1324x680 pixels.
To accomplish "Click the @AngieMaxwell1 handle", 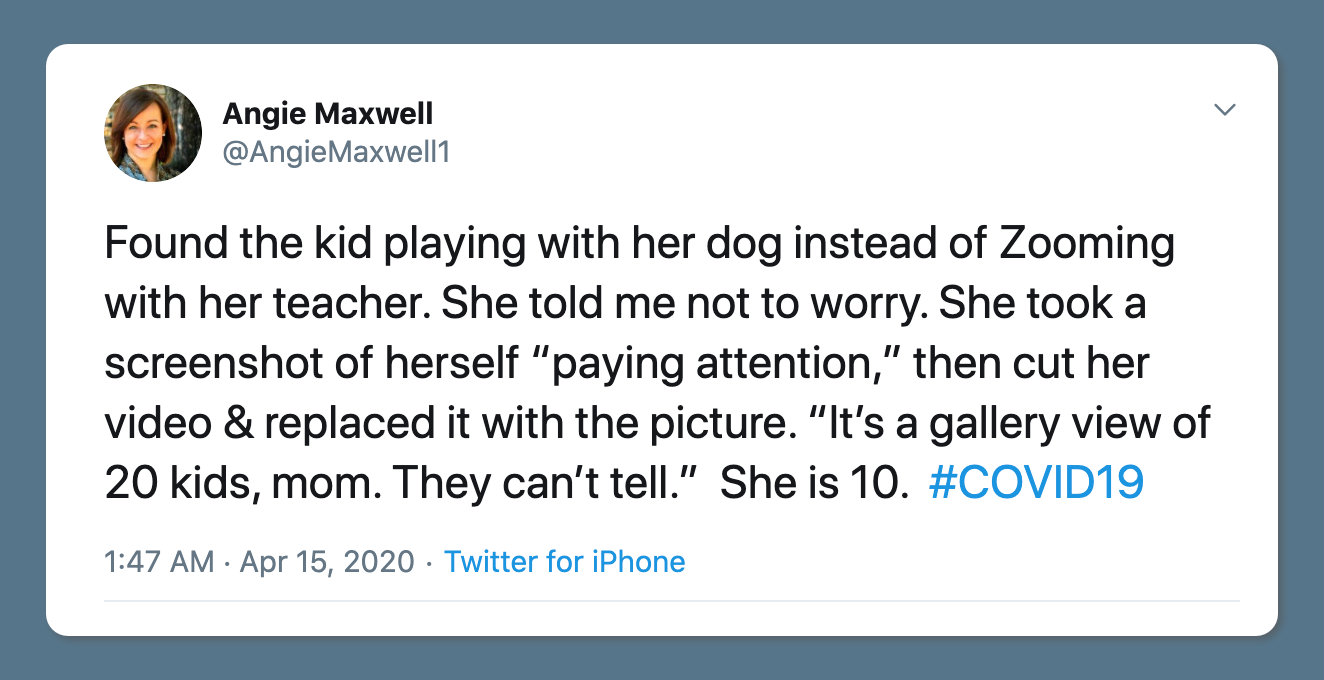I will 336,155.
